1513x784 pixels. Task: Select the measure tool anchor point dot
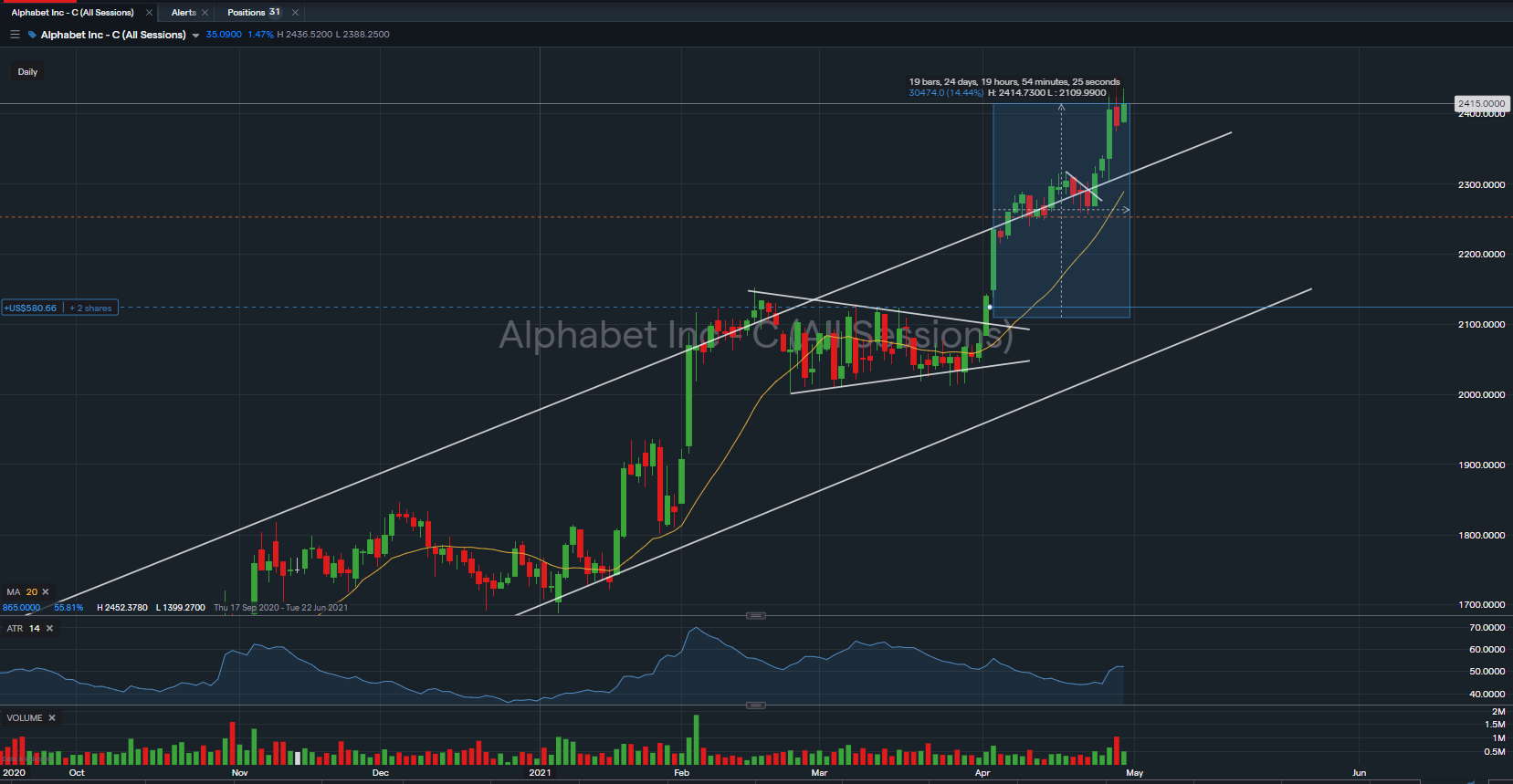[x=990, y=308]
